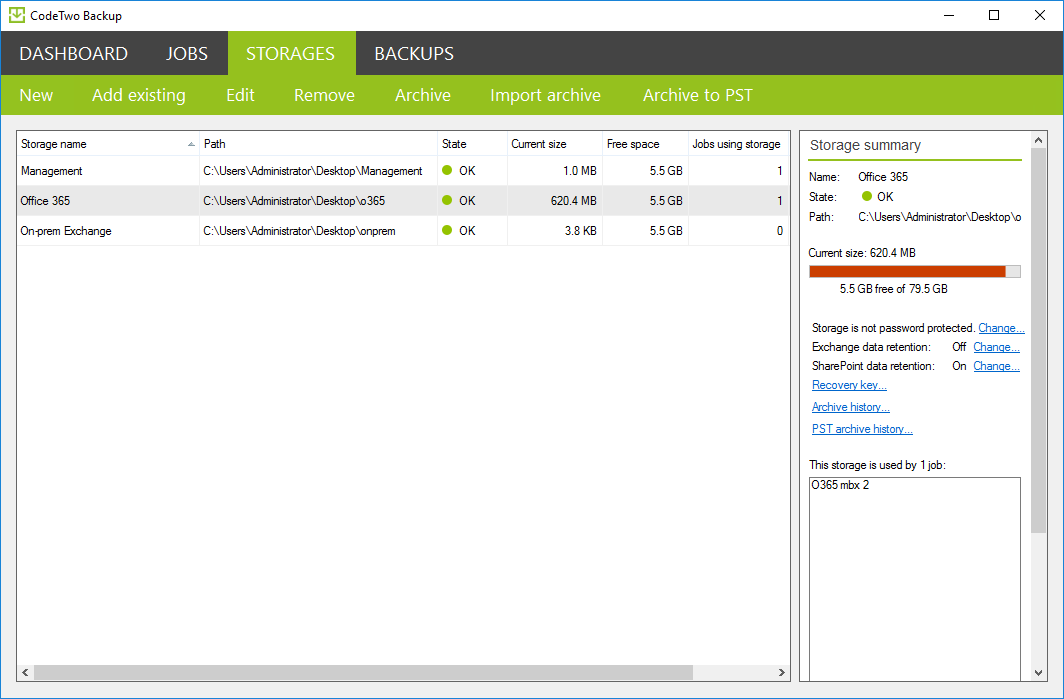
Task: Select the Office 365 storage name in the table
Action: [45, 200]
